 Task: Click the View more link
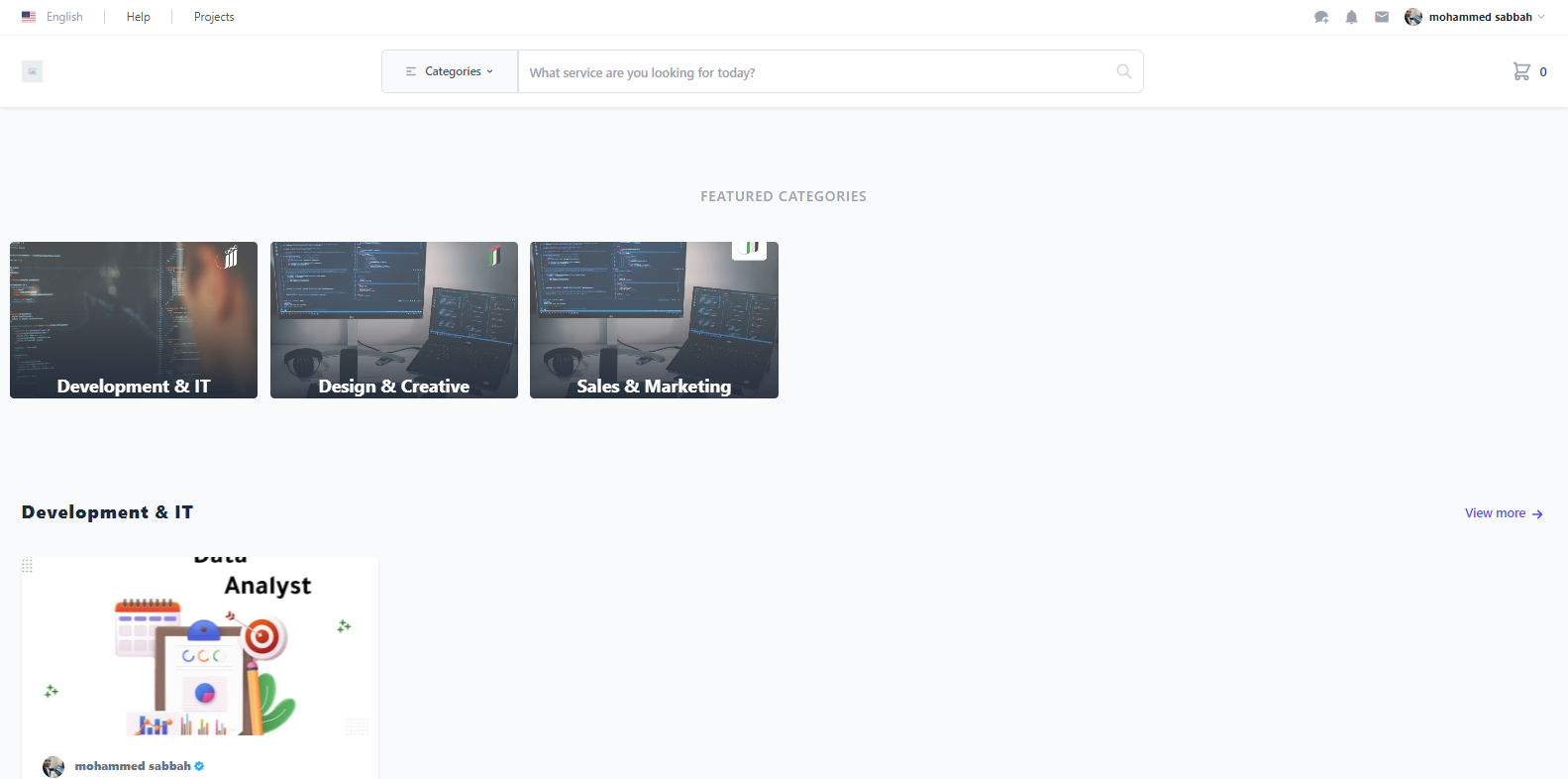pos(1495,513)
